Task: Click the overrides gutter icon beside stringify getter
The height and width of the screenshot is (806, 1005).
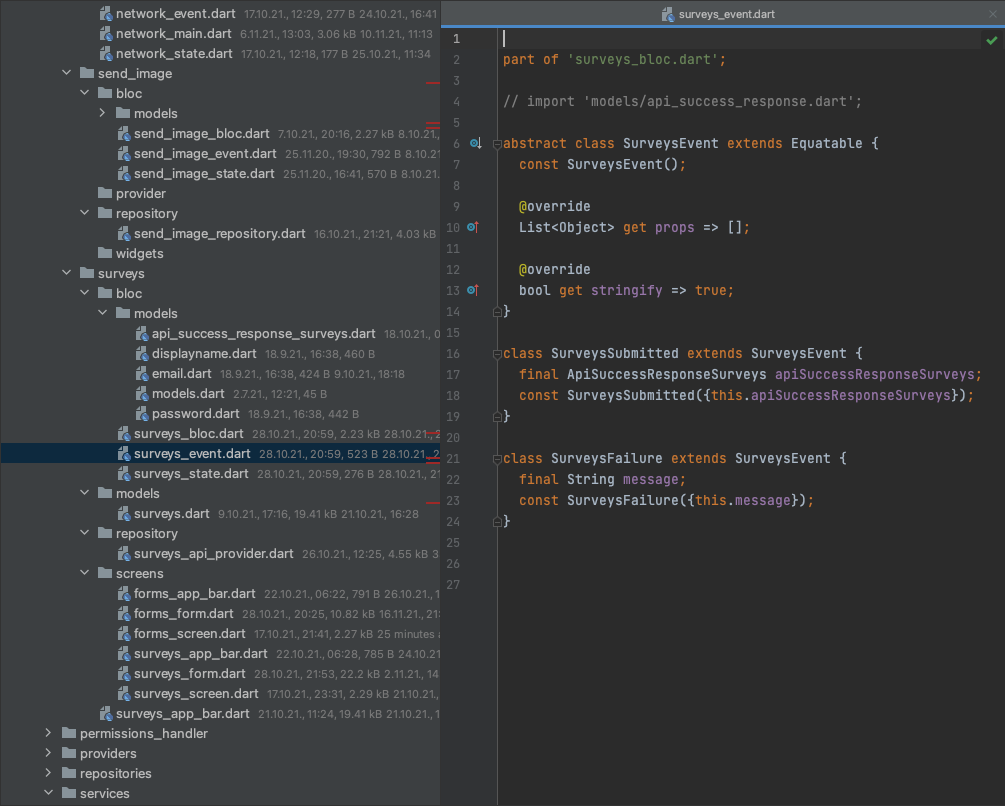Action: (472, 290)
